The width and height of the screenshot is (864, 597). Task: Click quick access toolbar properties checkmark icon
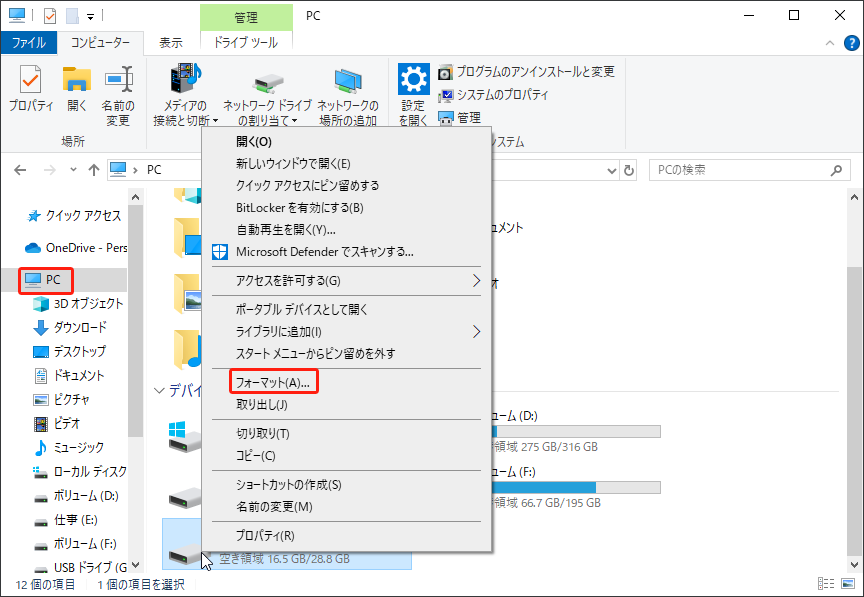(x=50, y=15)
